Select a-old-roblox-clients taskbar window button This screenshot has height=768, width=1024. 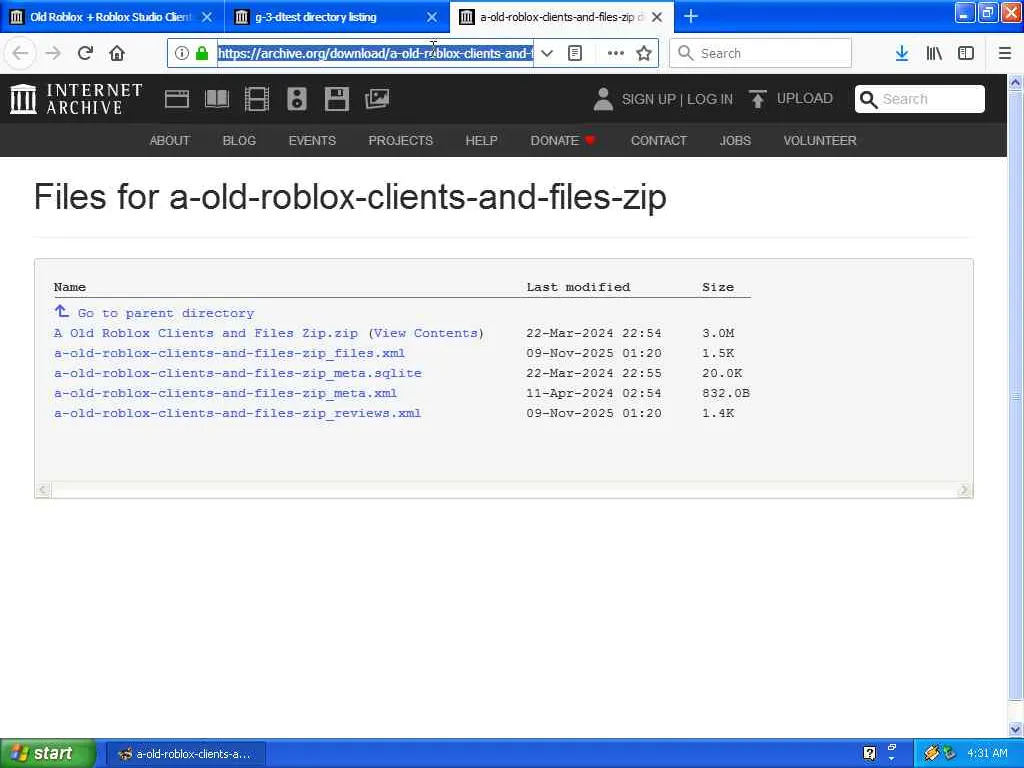[185, 754]
